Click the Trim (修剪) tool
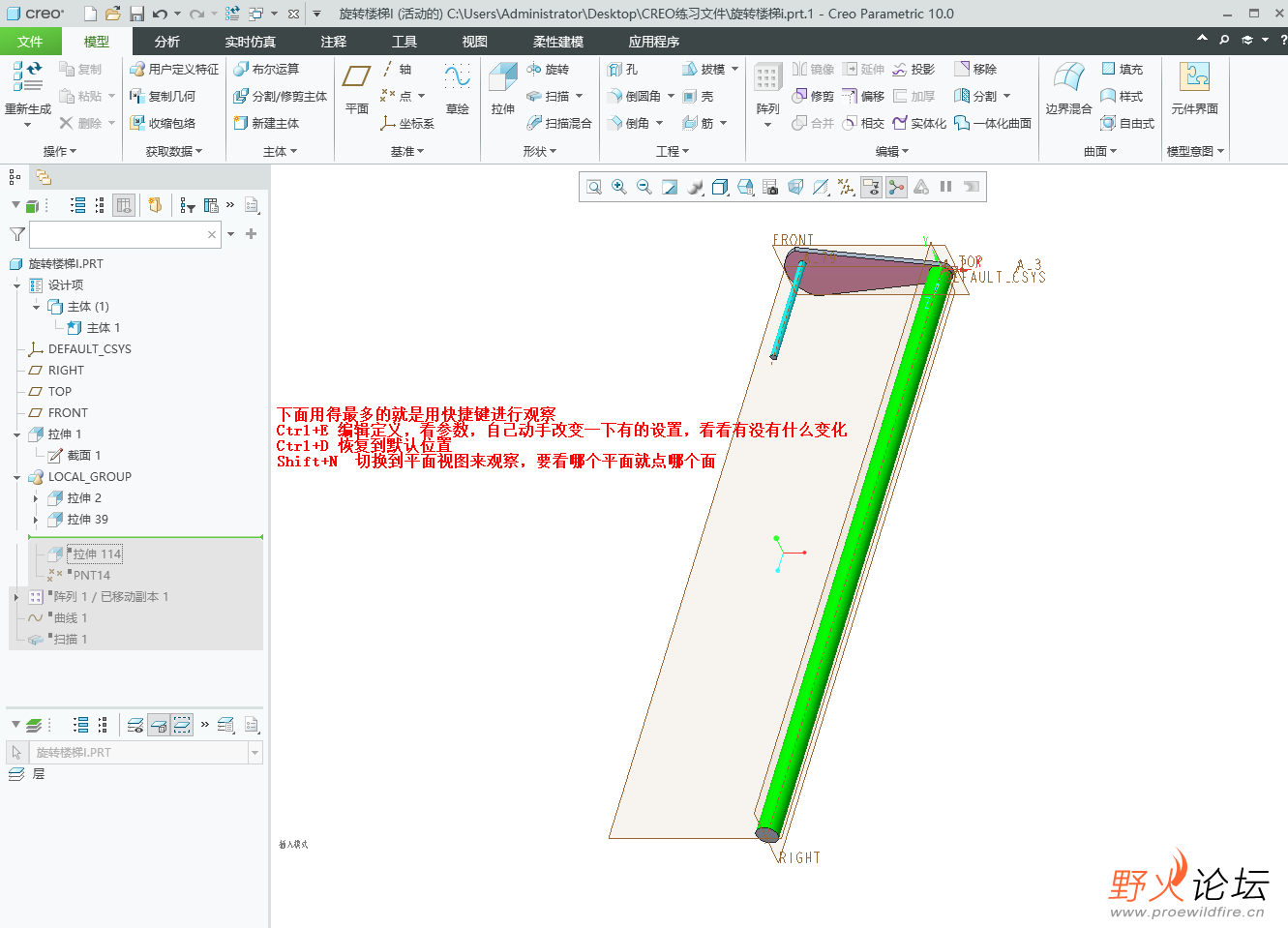Image resolution: width=1288 pixels, height=928 pixels. [813, 97]
